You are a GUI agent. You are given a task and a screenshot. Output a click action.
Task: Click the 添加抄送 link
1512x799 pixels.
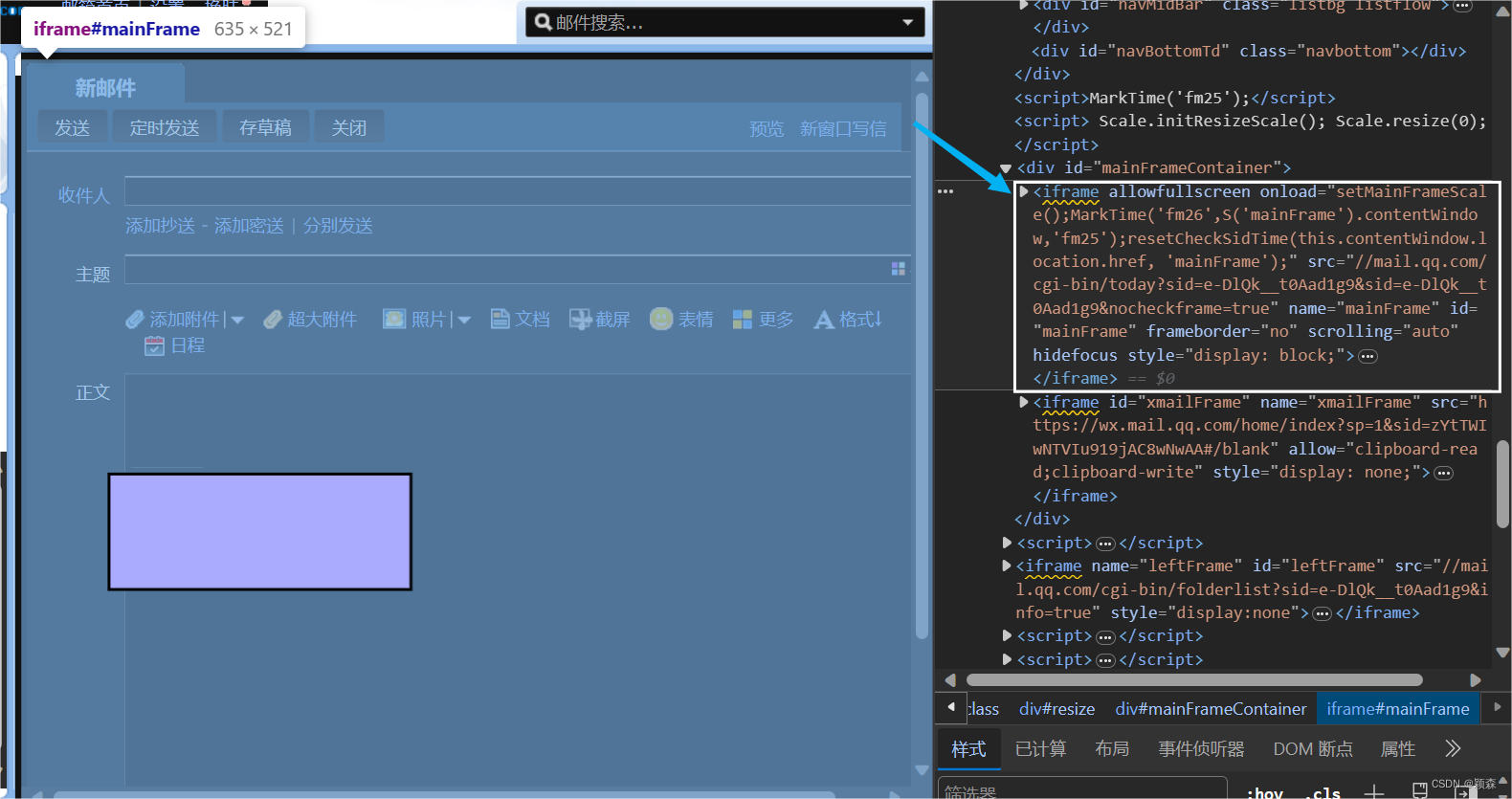(160, 226)
